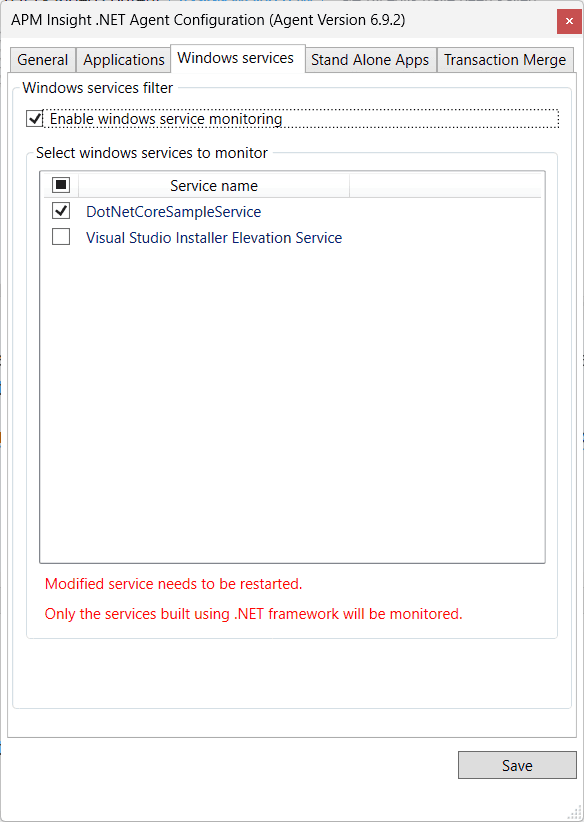Select the DotNetCoreSampleService row name
The width and height of the screenshot is (584, 822).
[x=174, y=212]
